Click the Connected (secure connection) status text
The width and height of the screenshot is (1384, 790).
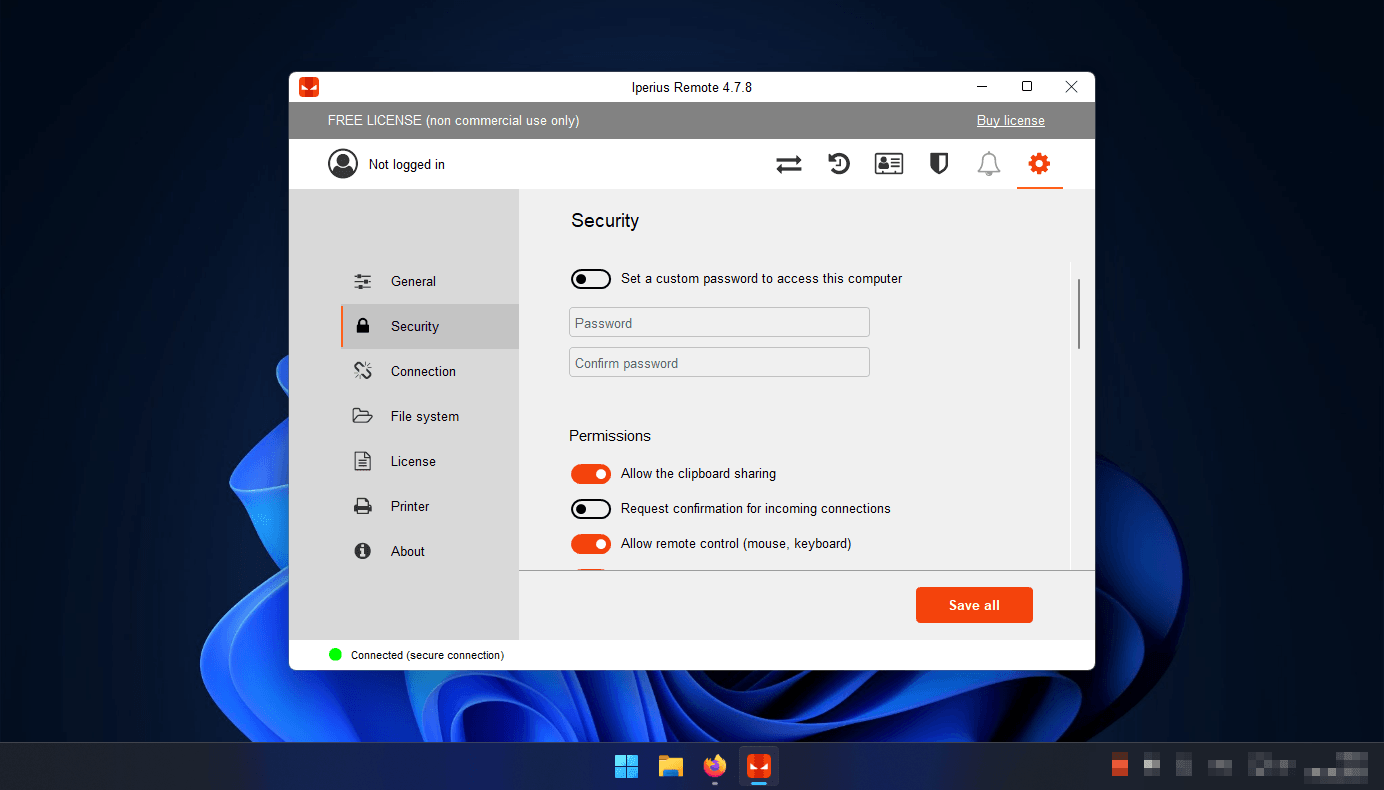click(427, 655)
